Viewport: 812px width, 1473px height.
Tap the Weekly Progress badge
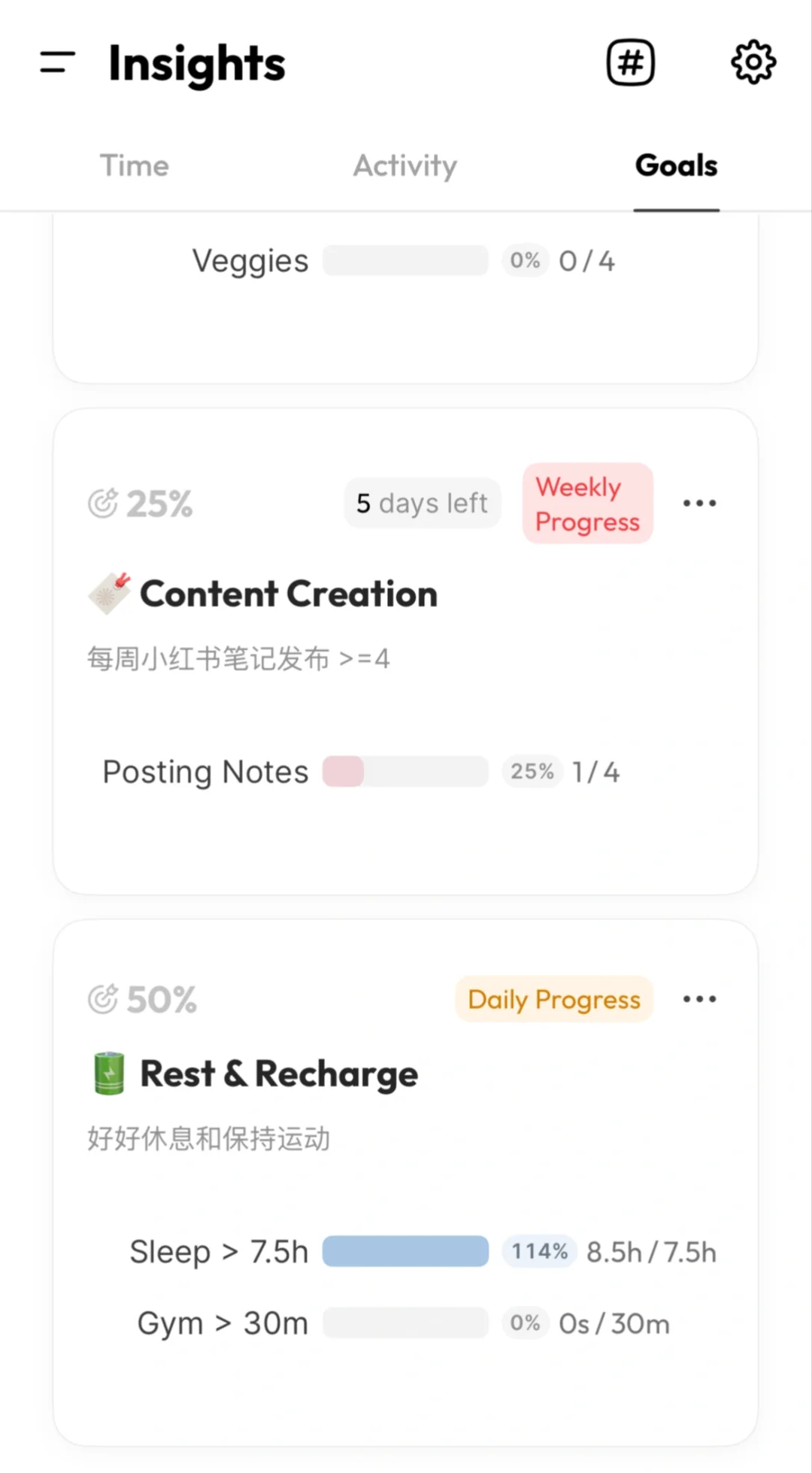[587, 503]
